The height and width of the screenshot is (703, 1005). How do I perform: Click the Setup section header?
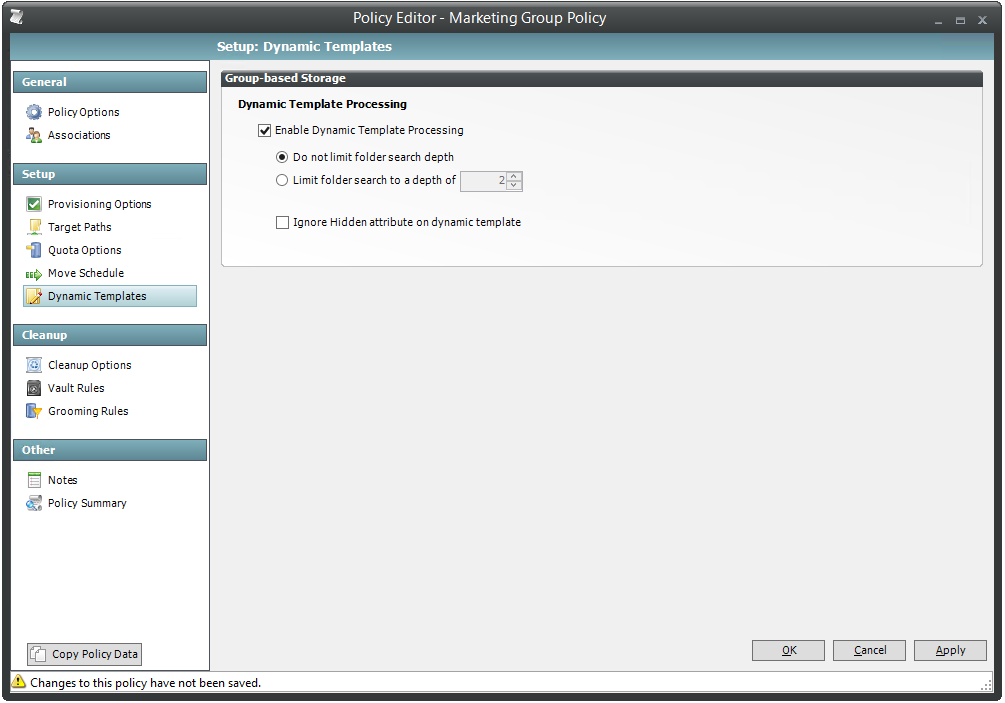pyautogui.click(x=110, y=174)
